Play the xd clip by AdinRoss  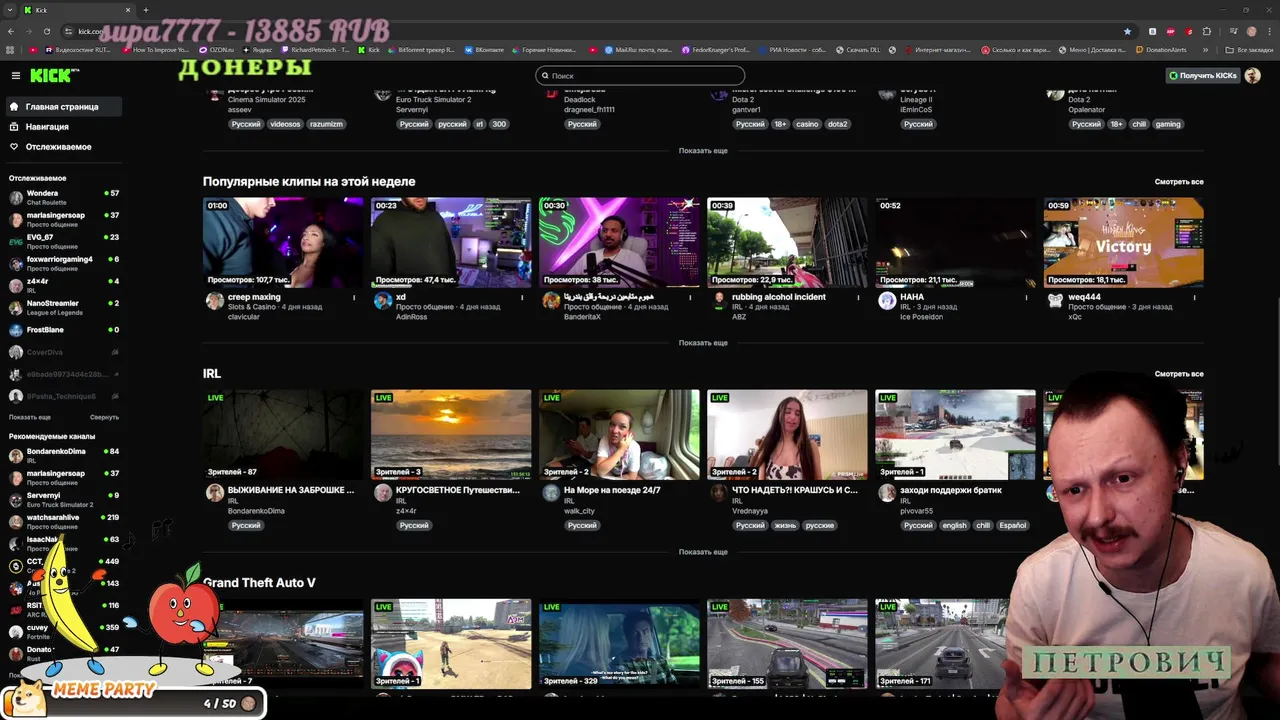(x=451, y=242)
